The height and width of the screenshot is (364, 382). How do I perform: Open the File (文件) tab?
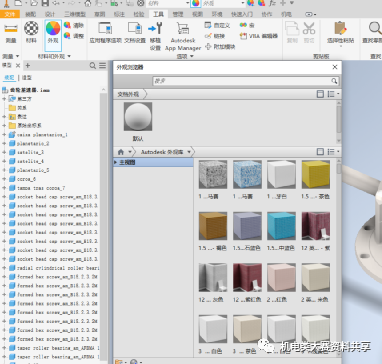(x=10, y=14)
